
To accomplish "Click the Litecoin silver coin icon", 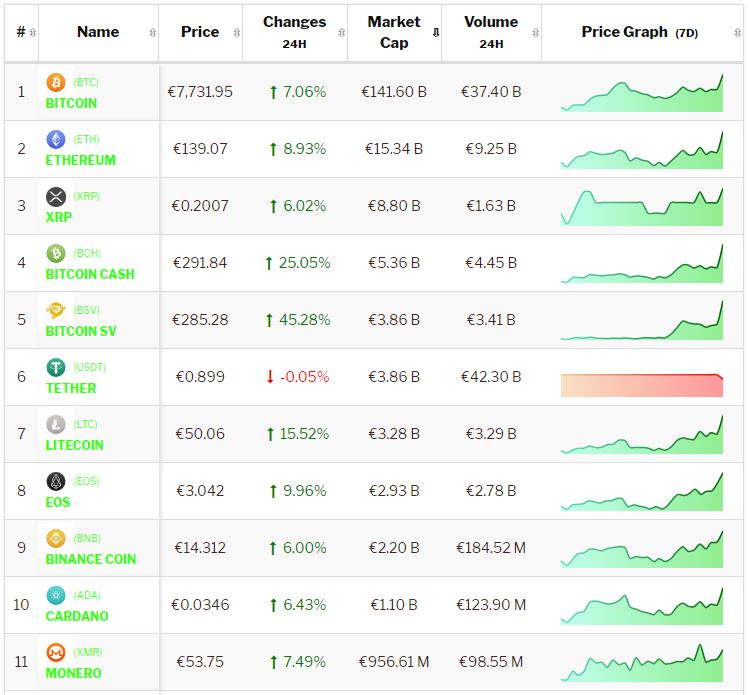I will (x=56, y=425).
